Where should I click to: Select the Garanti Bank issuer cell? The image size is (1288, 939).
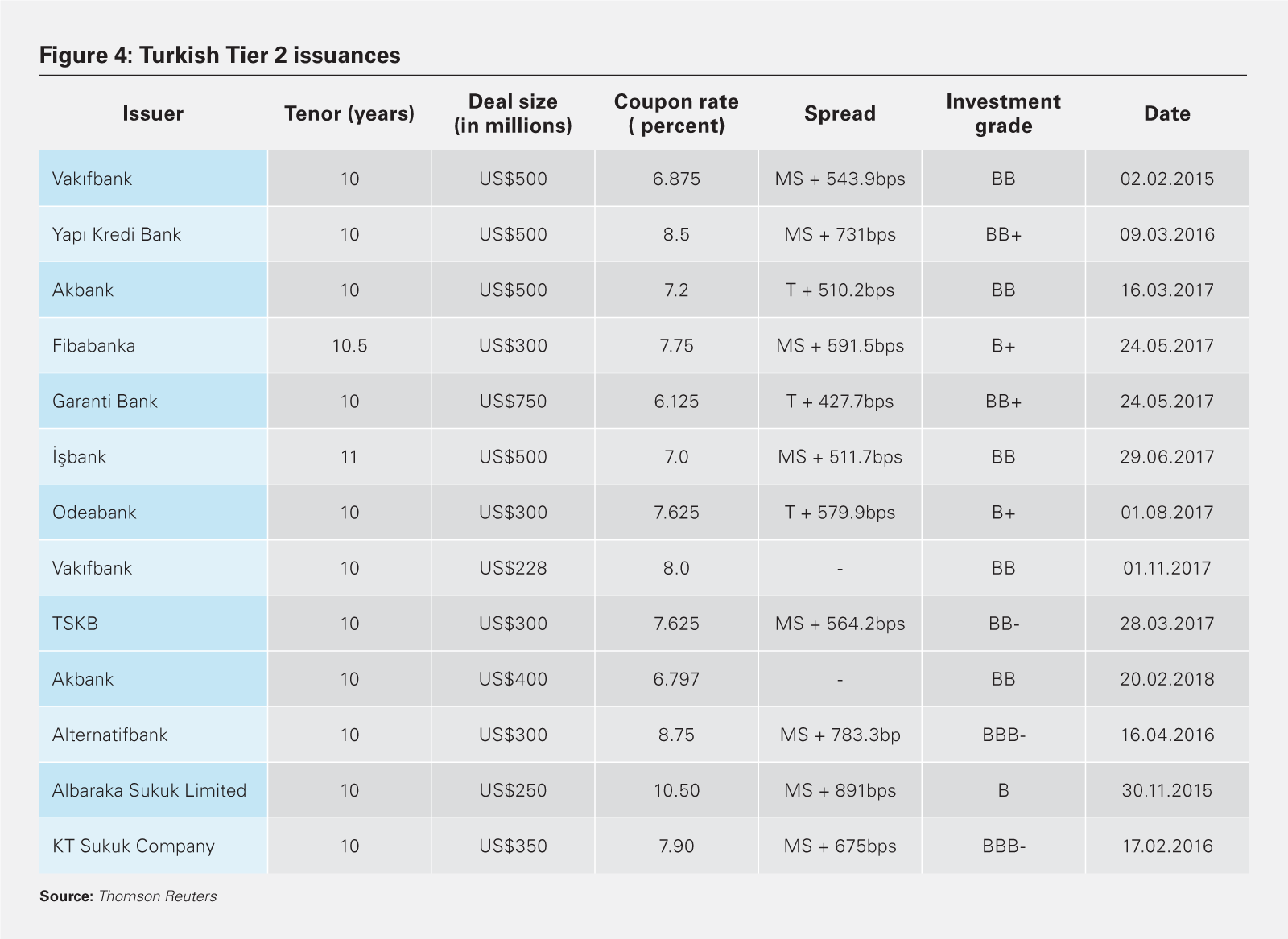pos(105,402)
